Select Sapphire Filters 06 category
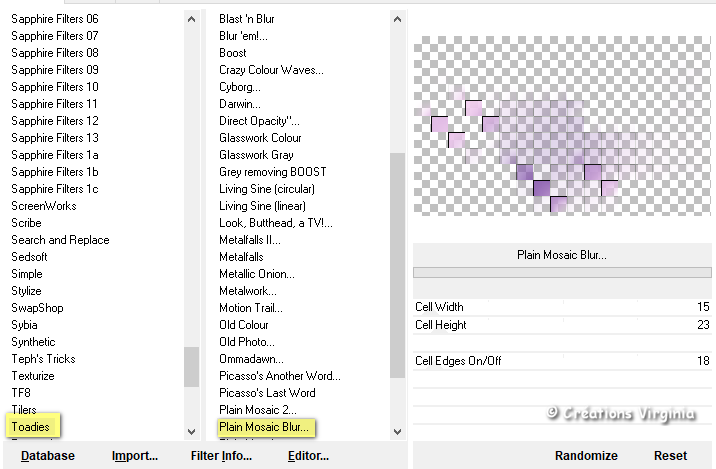Image resolution: width=716 pixels, height=469 pixels. [x=55, y=19]
